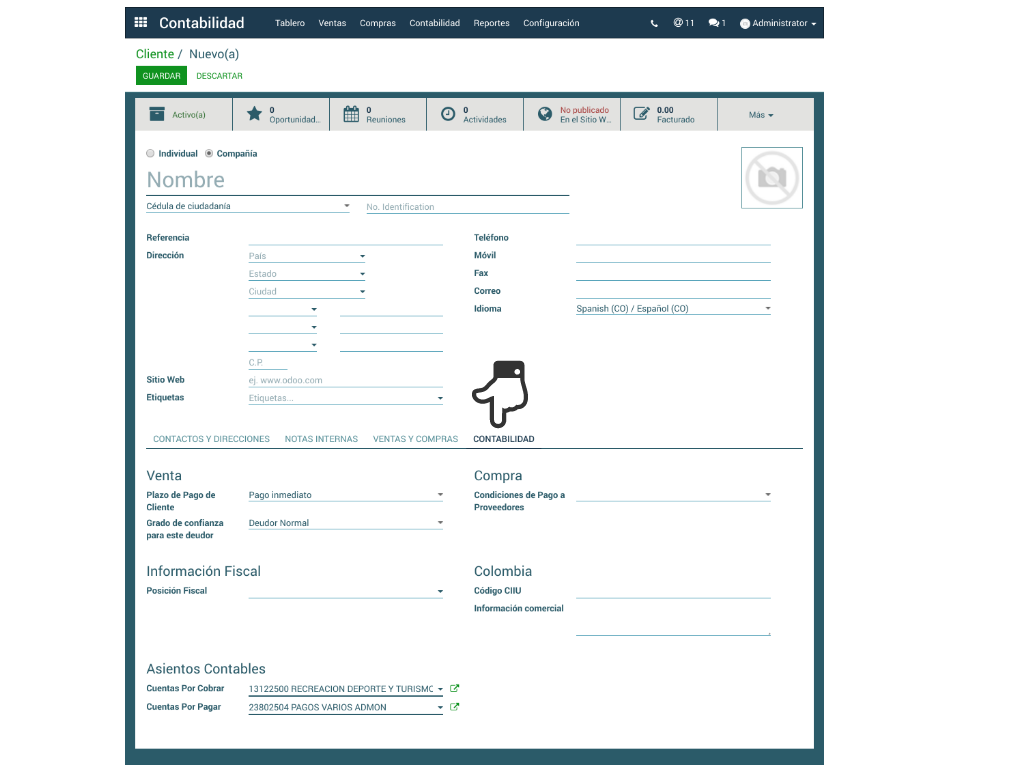Open the conversations chat bubble icon
The width and height of the screenshot is (1023, 767).
(x=716, y=23)
